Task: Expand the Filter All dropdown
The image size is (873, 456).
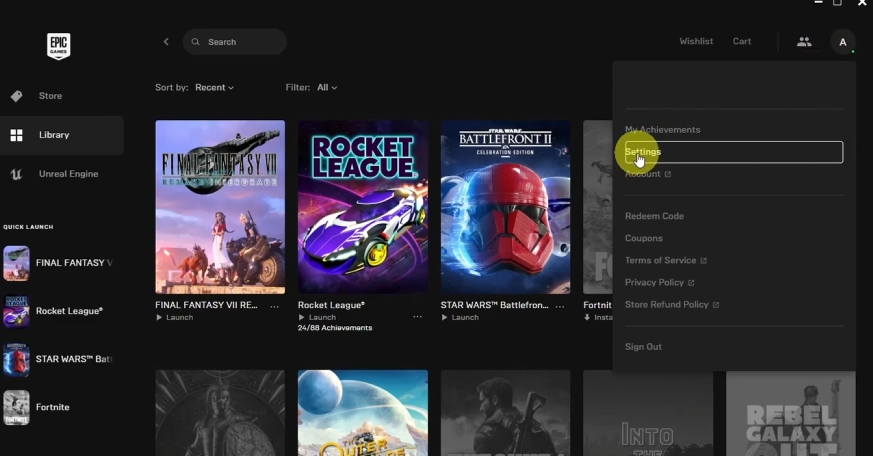Action: point(327,87)
